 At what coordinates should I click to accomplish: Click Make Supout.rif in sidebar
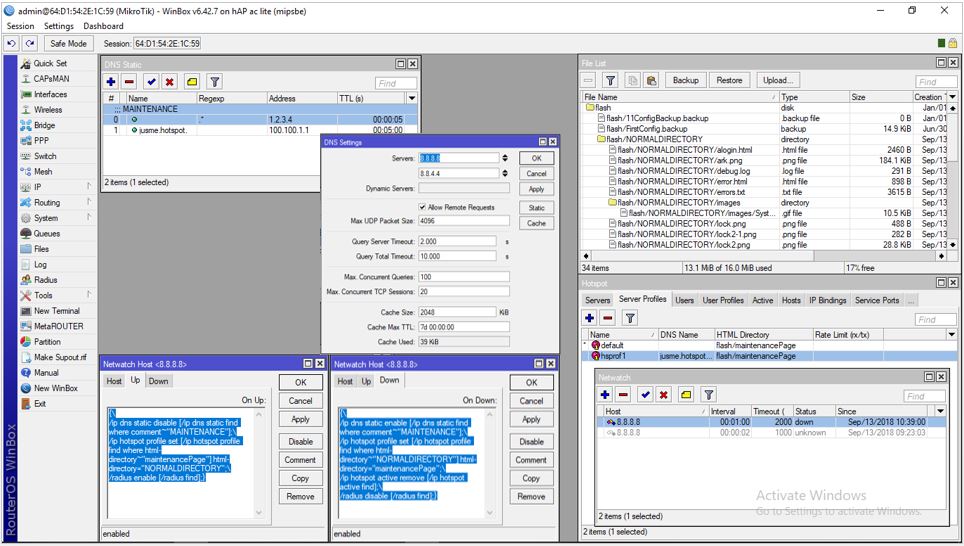(60, 357)
